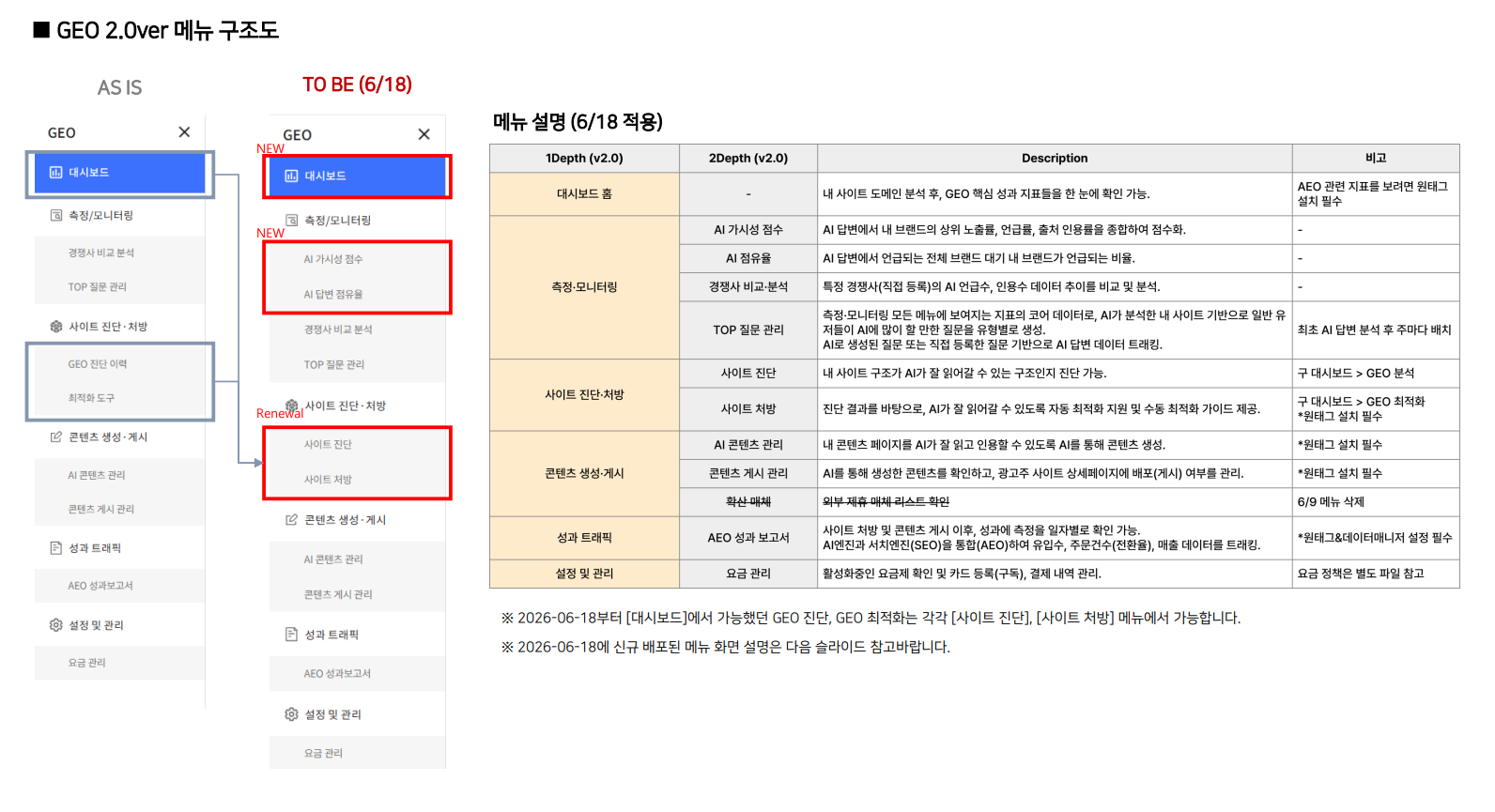Image resolution: width=1495 pixels, height=812 pixels.
Task: Click 대시보드 label in AS IS menu
Action: coord(88,173)
